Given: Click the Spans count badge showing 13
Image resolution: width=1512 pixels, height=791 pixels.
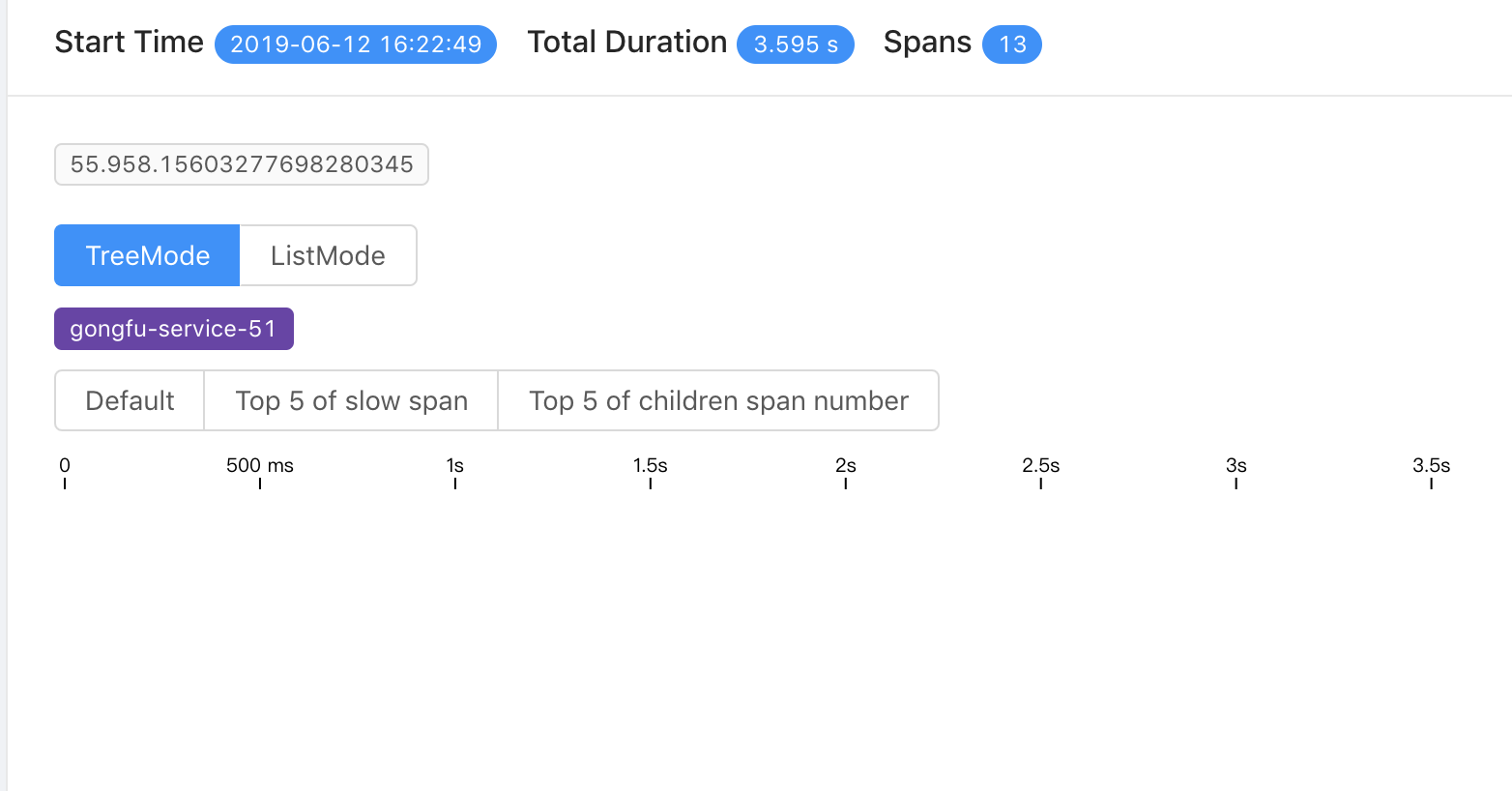Looking at the screenshot, I should pyautogui.click(x=1011, y=44).
